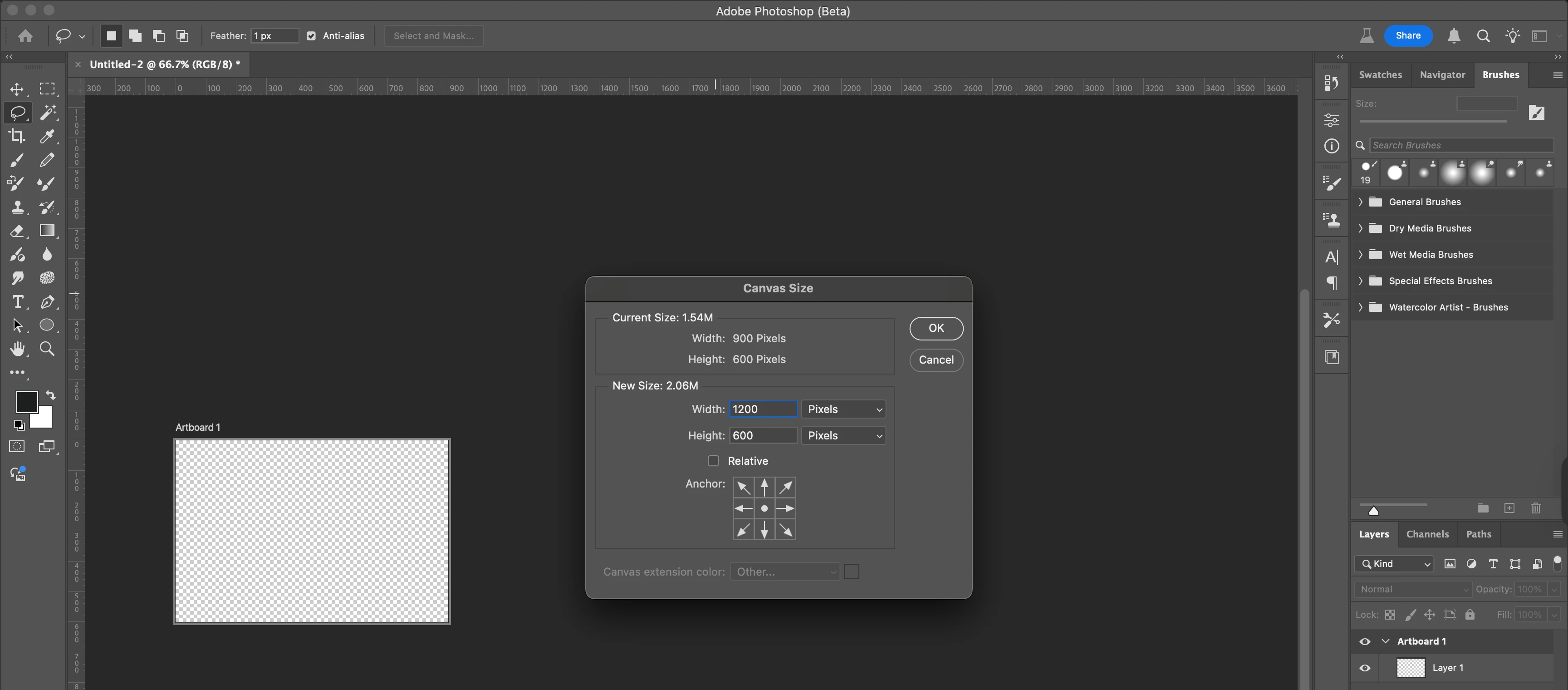Viewport: 1568px width, 690px height.
Task: Select the Hand tool
Action: click(17, 349)
